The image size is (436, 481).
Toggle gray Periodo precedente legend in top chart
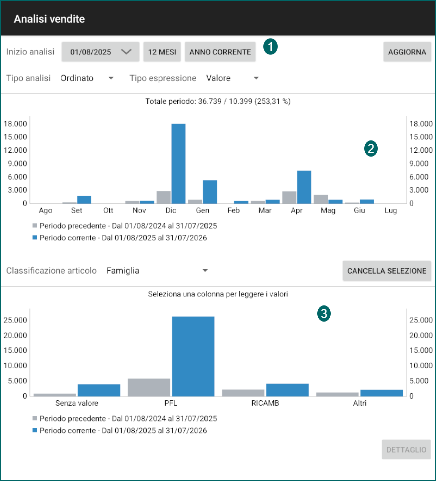click(x=125, y=226)
